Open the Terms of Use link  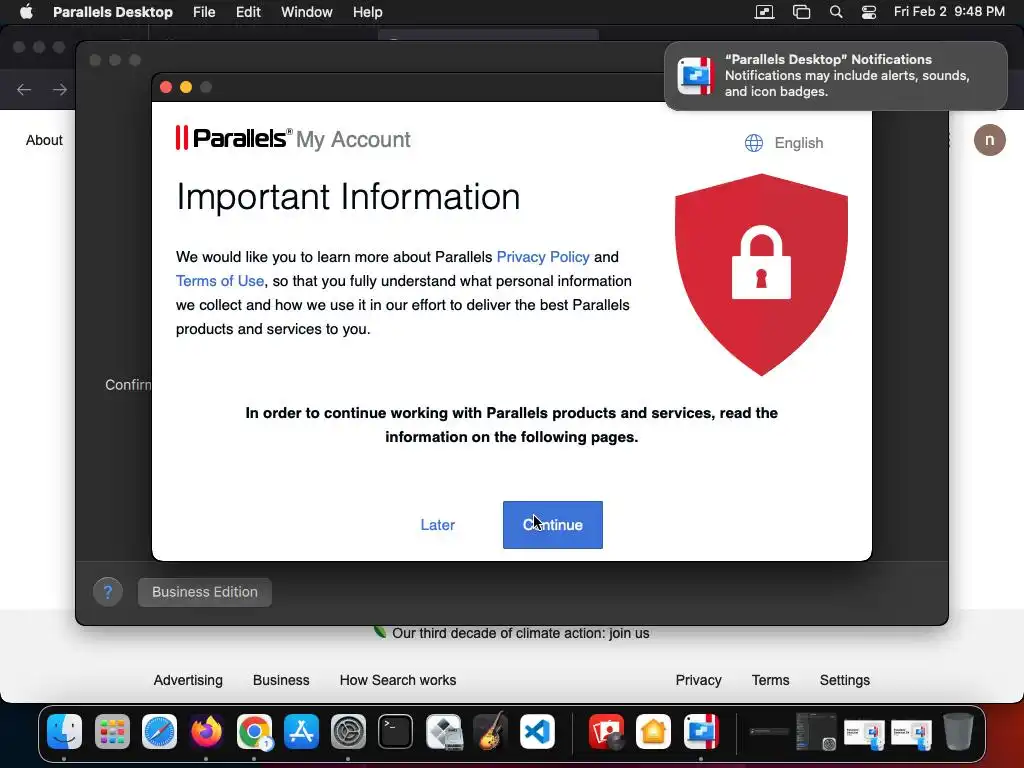click(x=220, y=281)
